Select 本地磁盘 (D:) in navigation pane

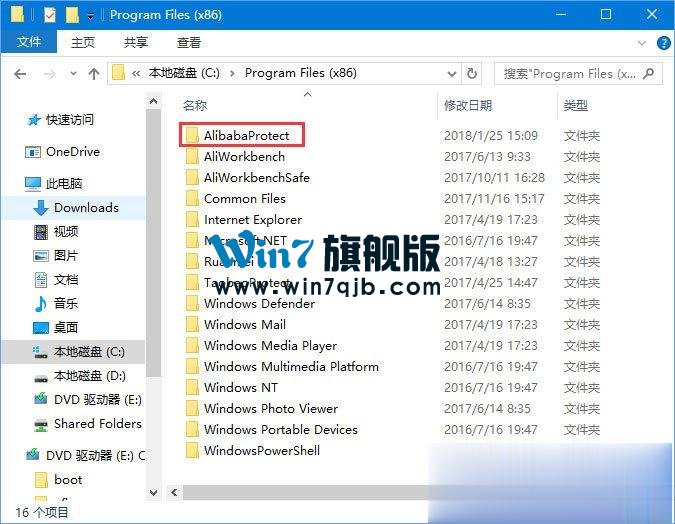(x=90, y=376)
